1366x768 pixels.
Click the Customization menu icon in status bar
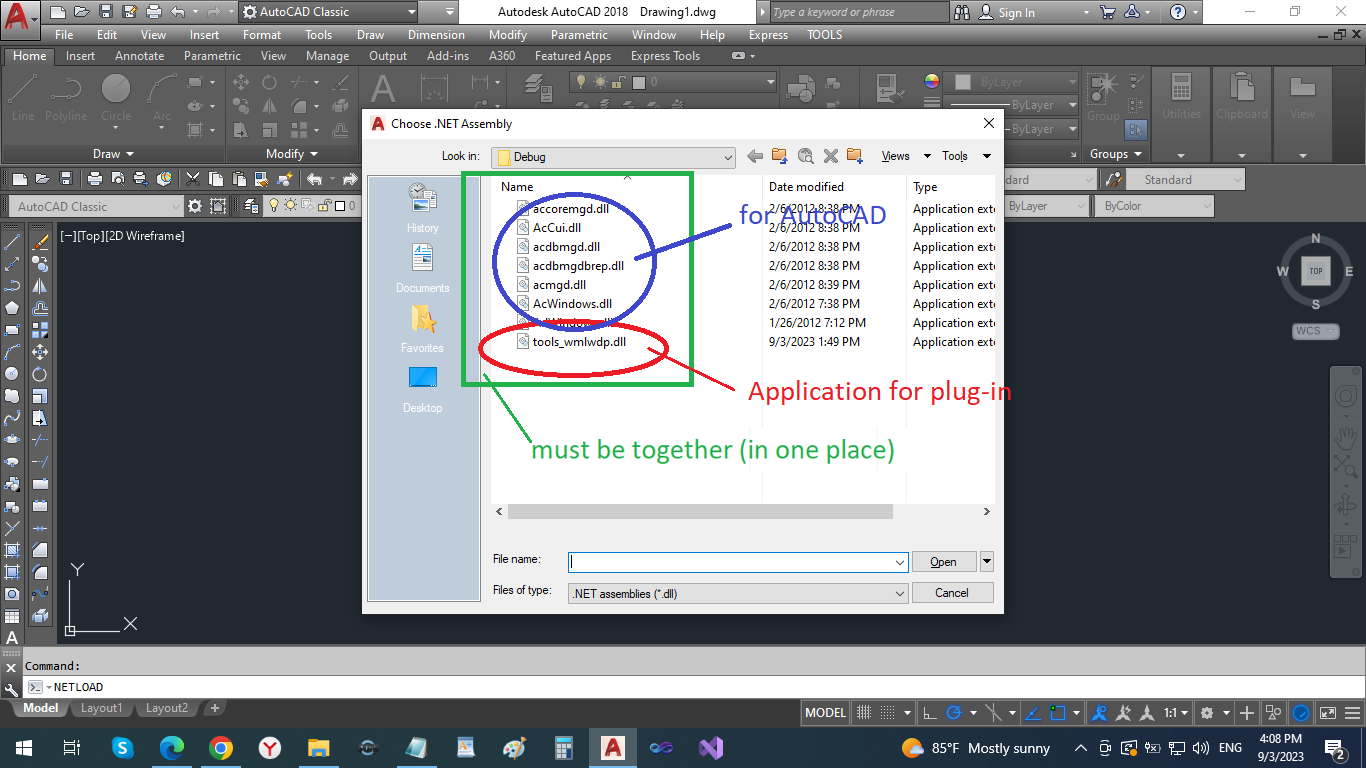tap(1352, 713)
